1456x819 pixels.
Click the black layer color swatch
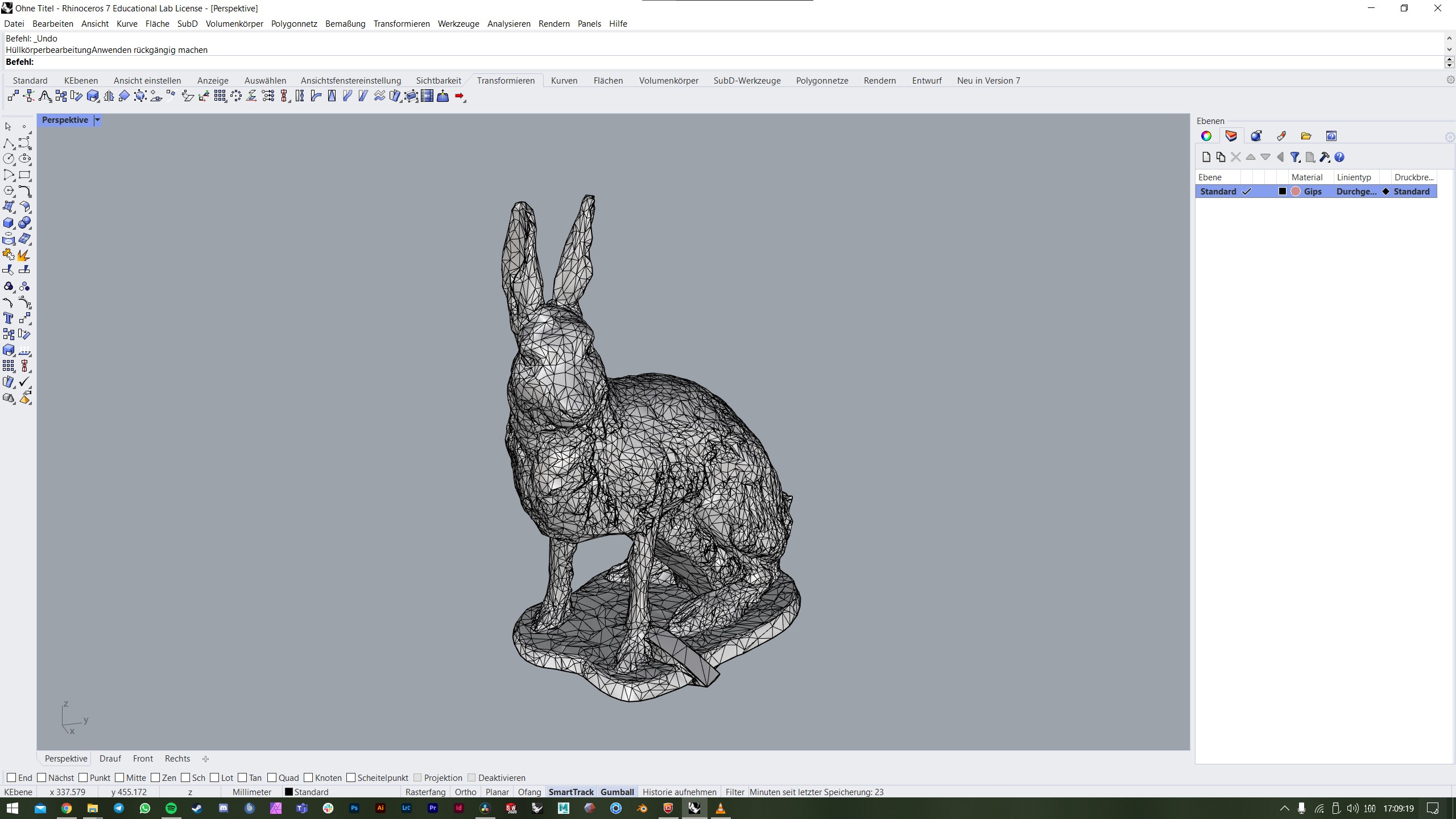click(1282, 192)
